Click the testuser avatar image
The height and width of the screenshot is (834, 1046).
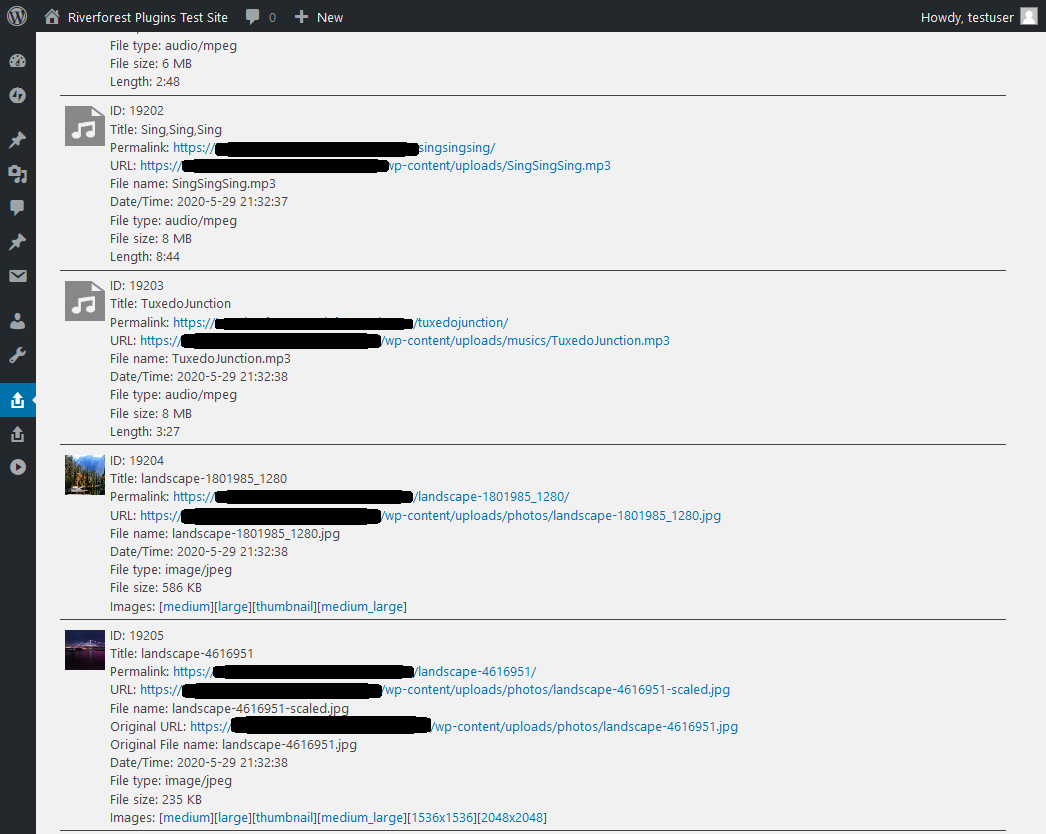pyautogui.click(x=1029, y=17)
